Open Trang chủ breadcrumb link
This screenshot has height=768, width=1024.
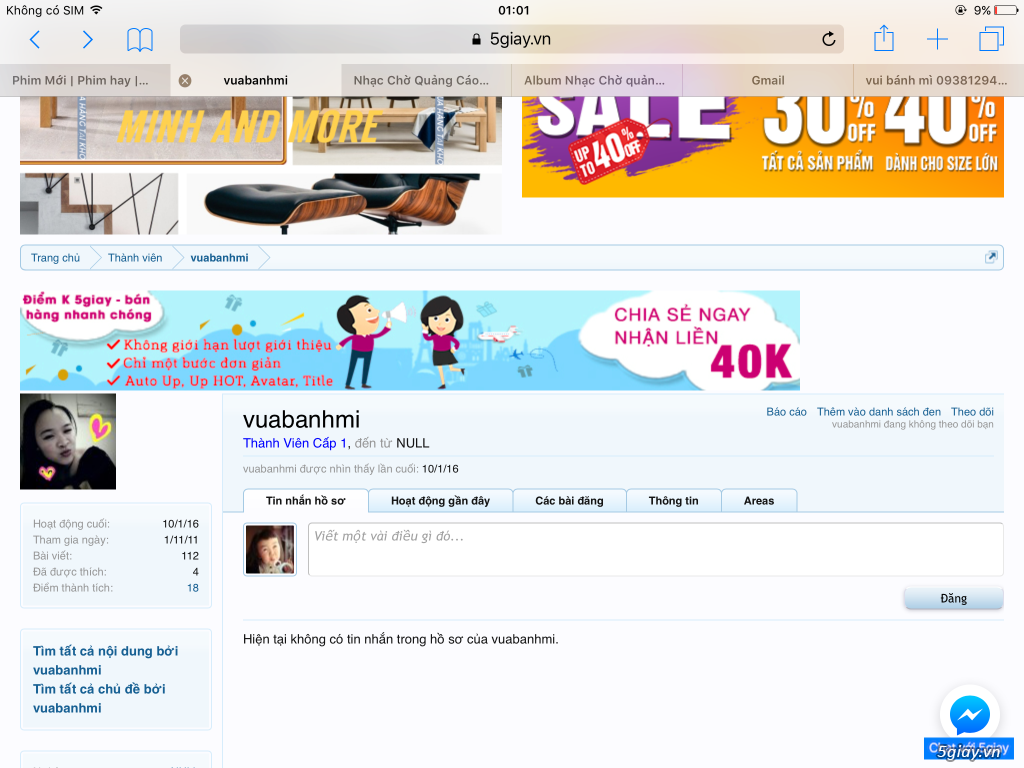56,258
